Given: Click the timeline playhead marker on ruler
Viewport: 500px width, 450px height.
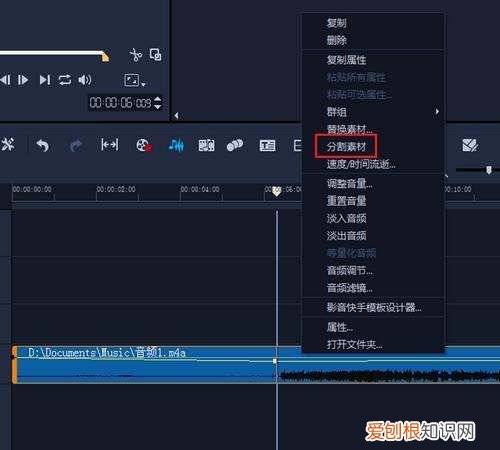Looking at the screenshot, I should click(276, 191).
